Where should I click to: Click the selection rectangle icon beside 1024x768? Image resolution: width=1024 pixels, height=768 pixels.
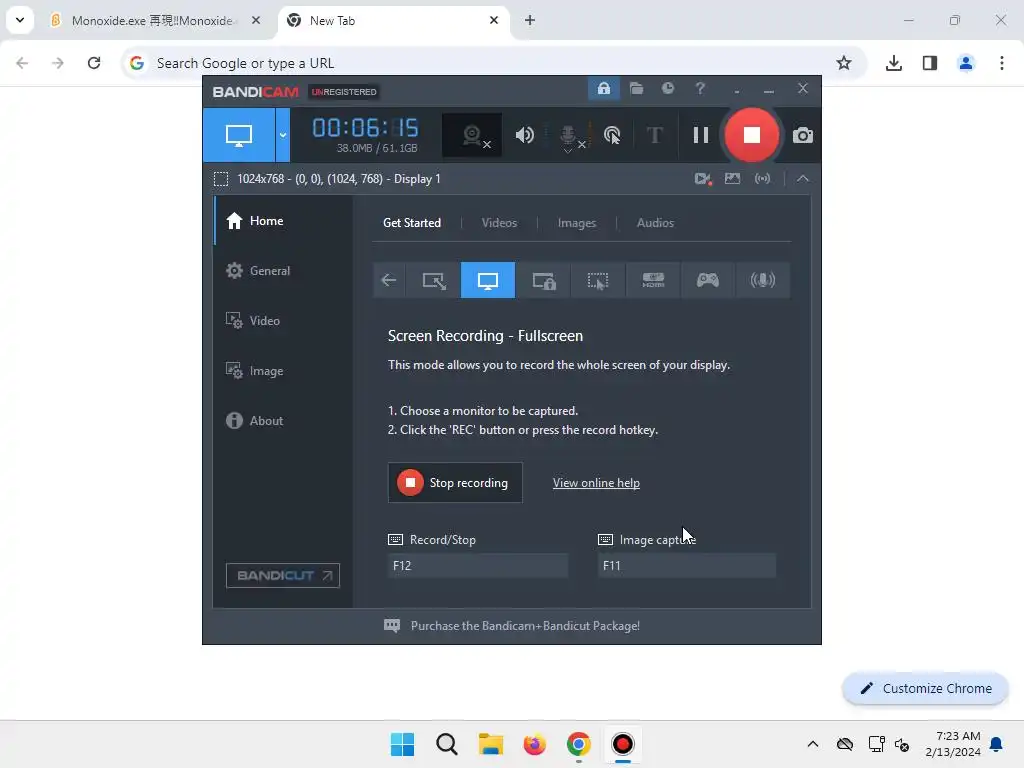[x=221, y=179]
